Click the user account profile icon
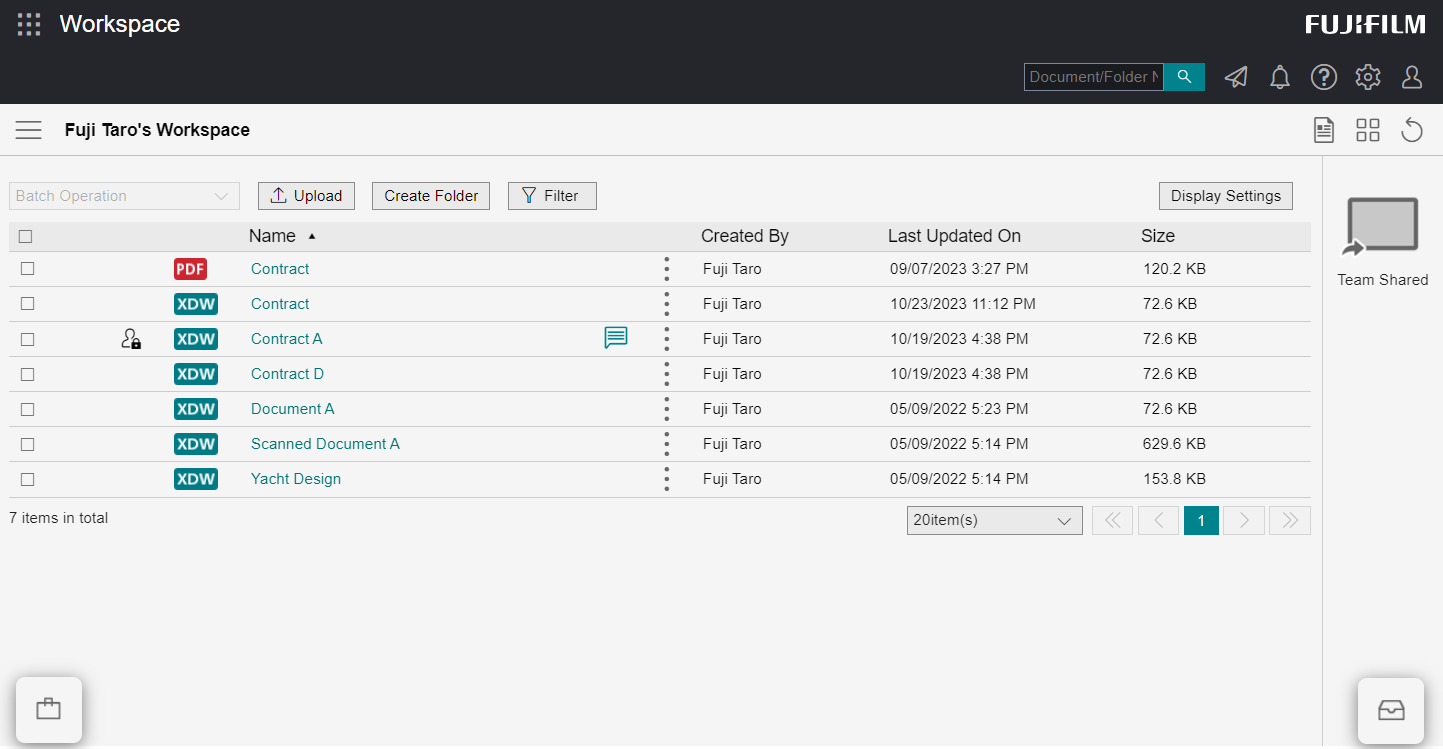This screenshot has height=749, width=1443. (x=1412, y=77)
